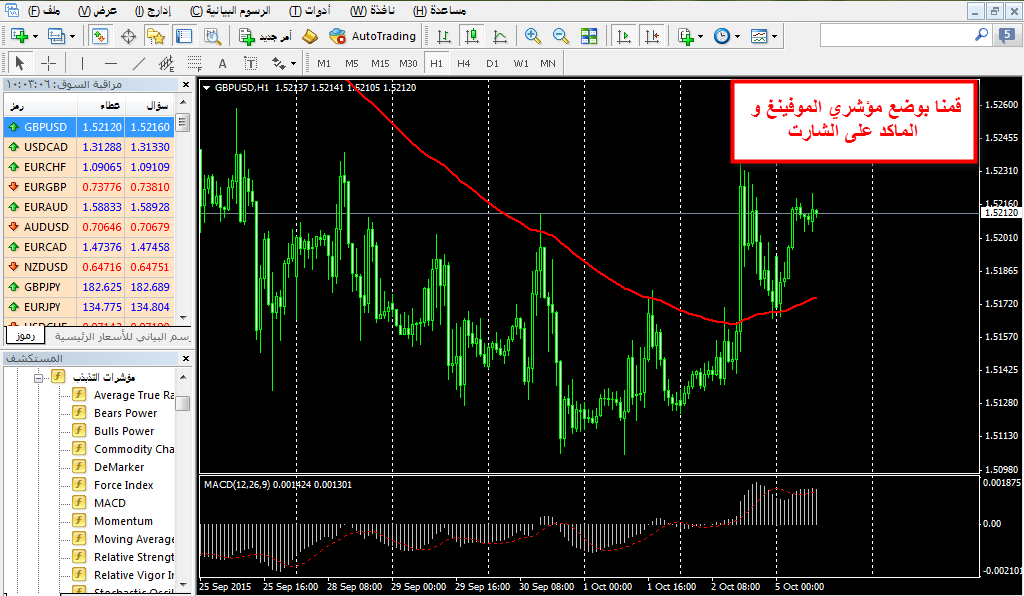Select the trendline drawing tool

point(139,63)
